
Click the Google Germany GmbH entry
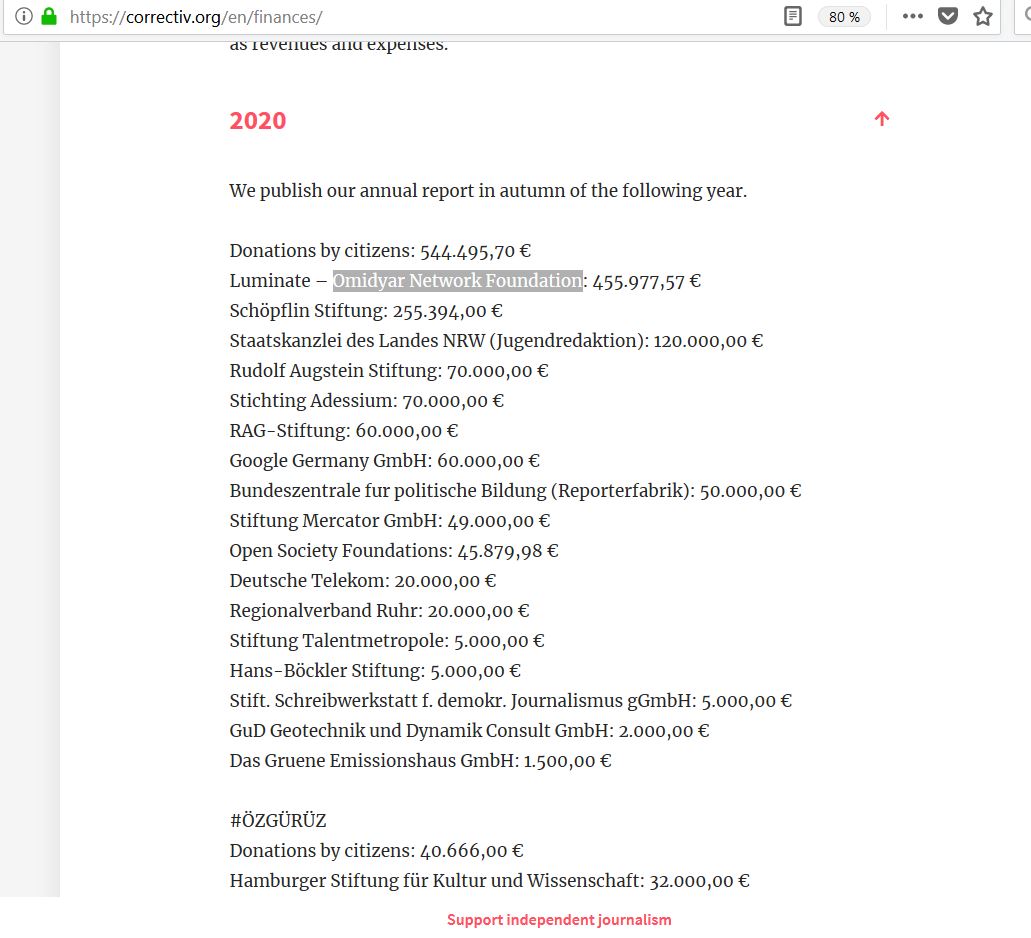point(385,461)
